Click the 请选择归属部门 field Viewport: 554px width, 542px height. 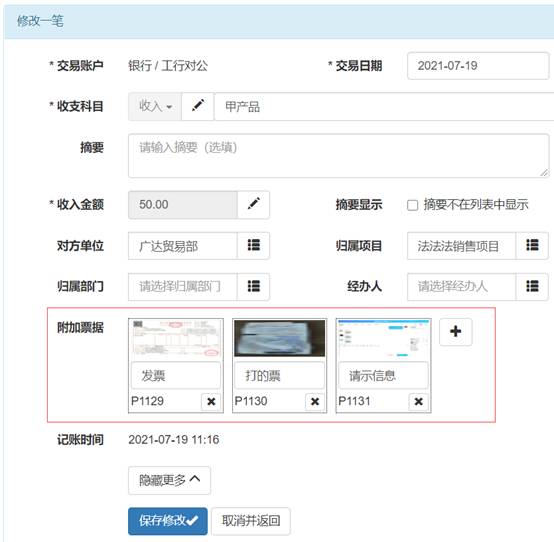click(183, 287)
